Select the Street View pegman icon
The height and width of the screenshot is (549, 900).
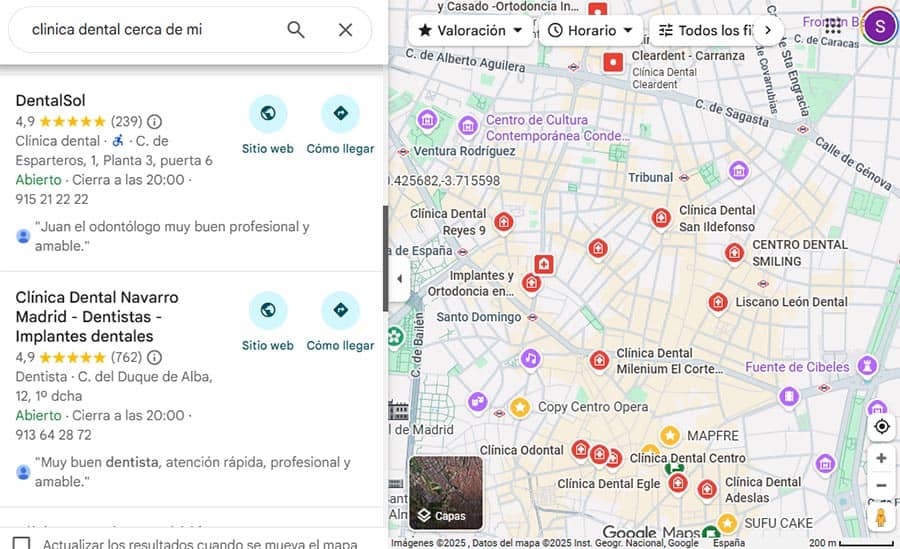point(881,518)
